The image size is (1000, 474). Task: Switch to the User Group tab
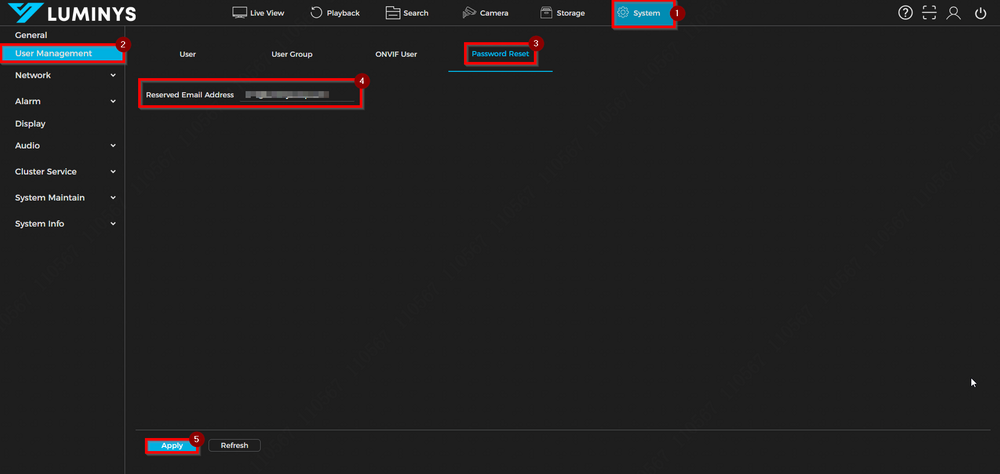[x=291, y=54]
